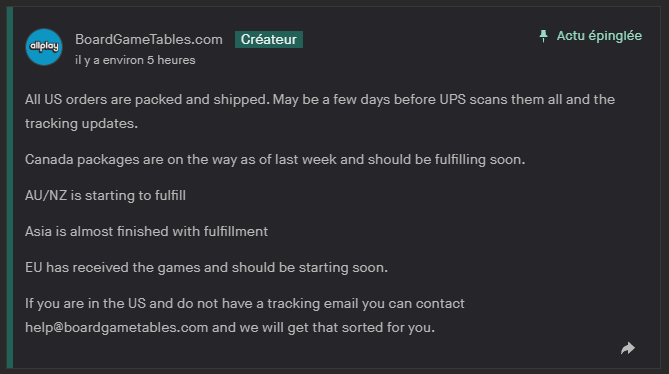The height and width of the screenshot is (374, 669).
Task: Click the share arrow icon
Action: (628, 348)
